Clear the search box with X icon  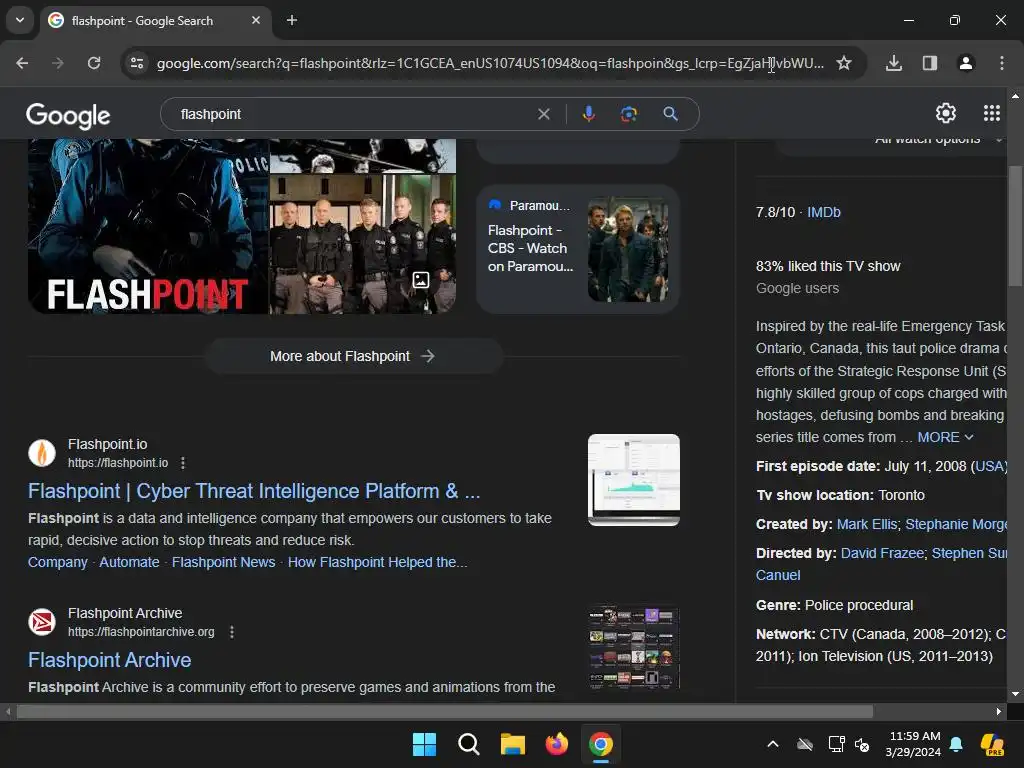543,114
